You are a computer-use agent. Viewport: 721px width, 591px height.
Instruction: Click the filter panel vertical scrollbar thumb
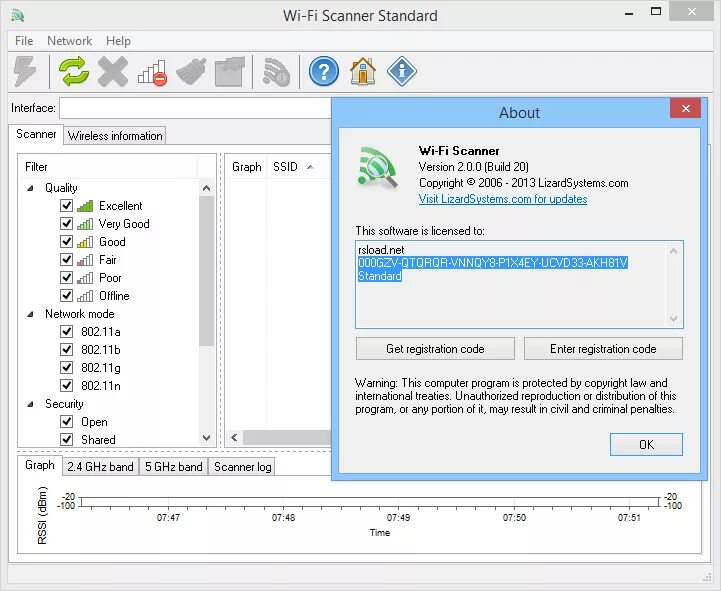point(206,271)
